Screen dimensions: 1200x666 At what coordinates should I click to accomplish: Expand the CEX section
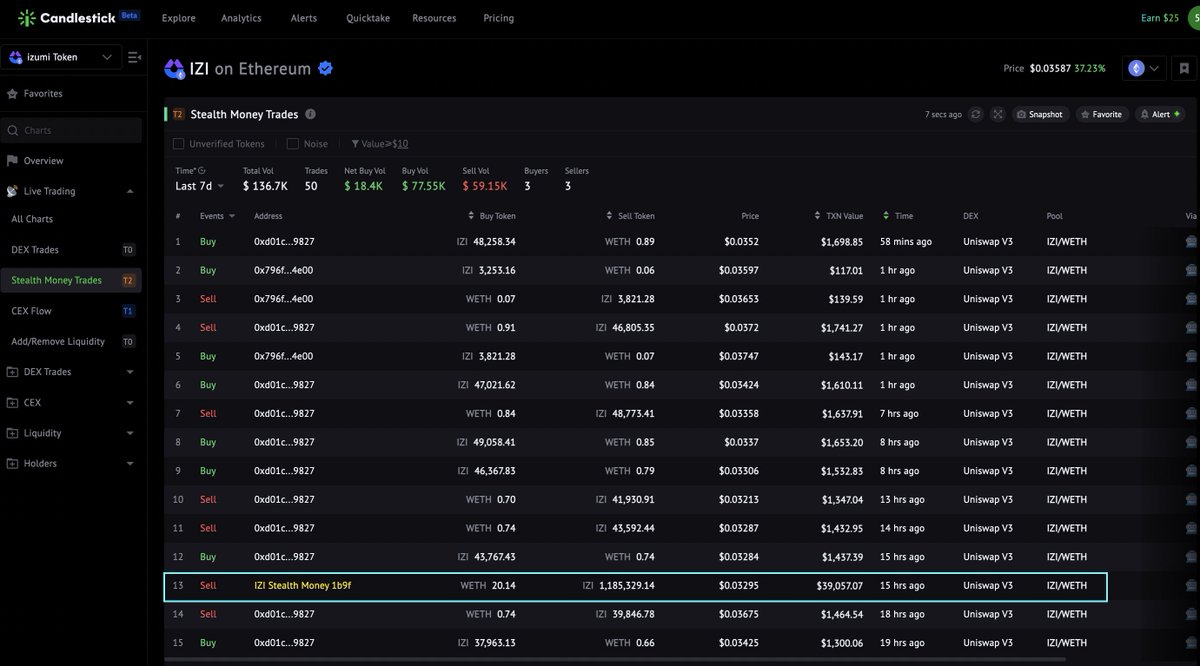(x=130, y=403)
